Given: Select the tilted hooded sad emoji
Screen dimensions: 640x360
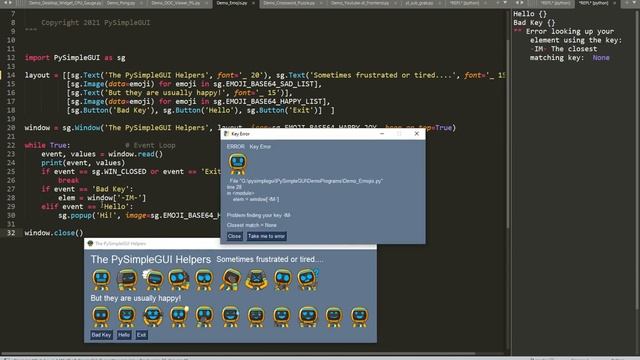Looking at the screenshot, I should click(230, 280).
